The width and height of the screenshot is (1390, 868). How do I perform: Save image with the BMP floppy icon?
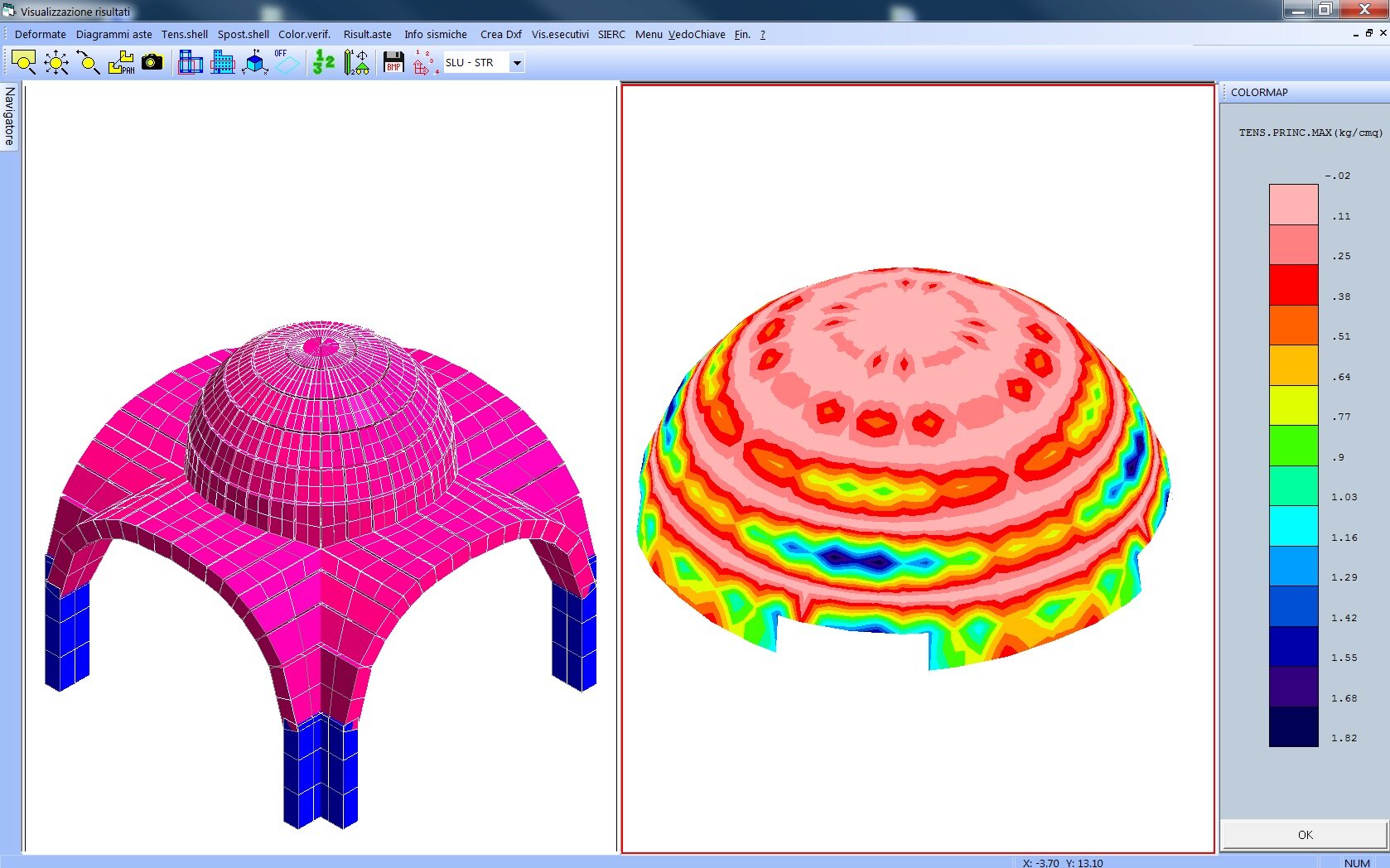(x=393, y=62)
